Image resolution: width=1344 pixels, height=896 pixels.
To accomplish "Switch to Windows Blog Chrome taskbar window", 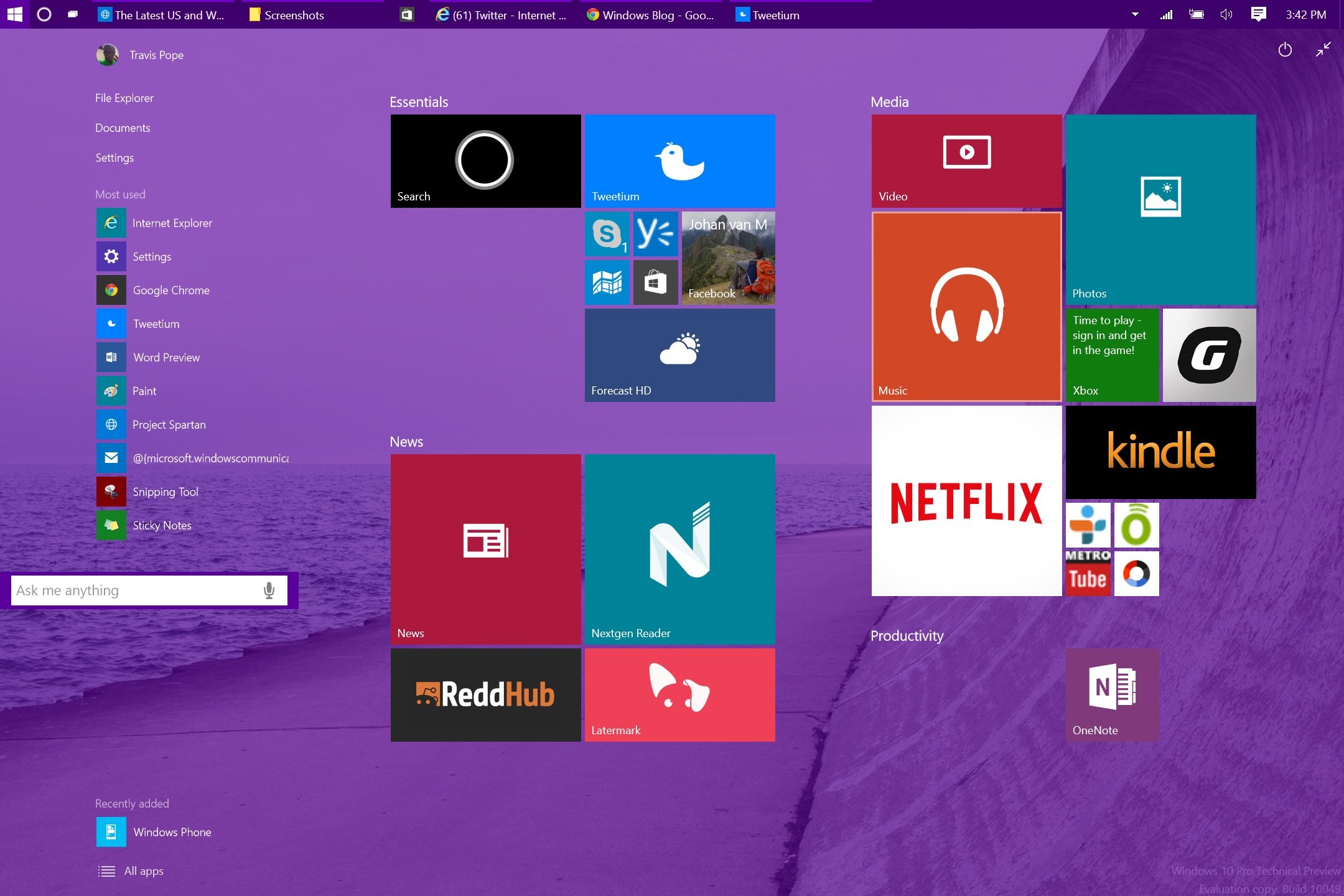I will (651, 15).
